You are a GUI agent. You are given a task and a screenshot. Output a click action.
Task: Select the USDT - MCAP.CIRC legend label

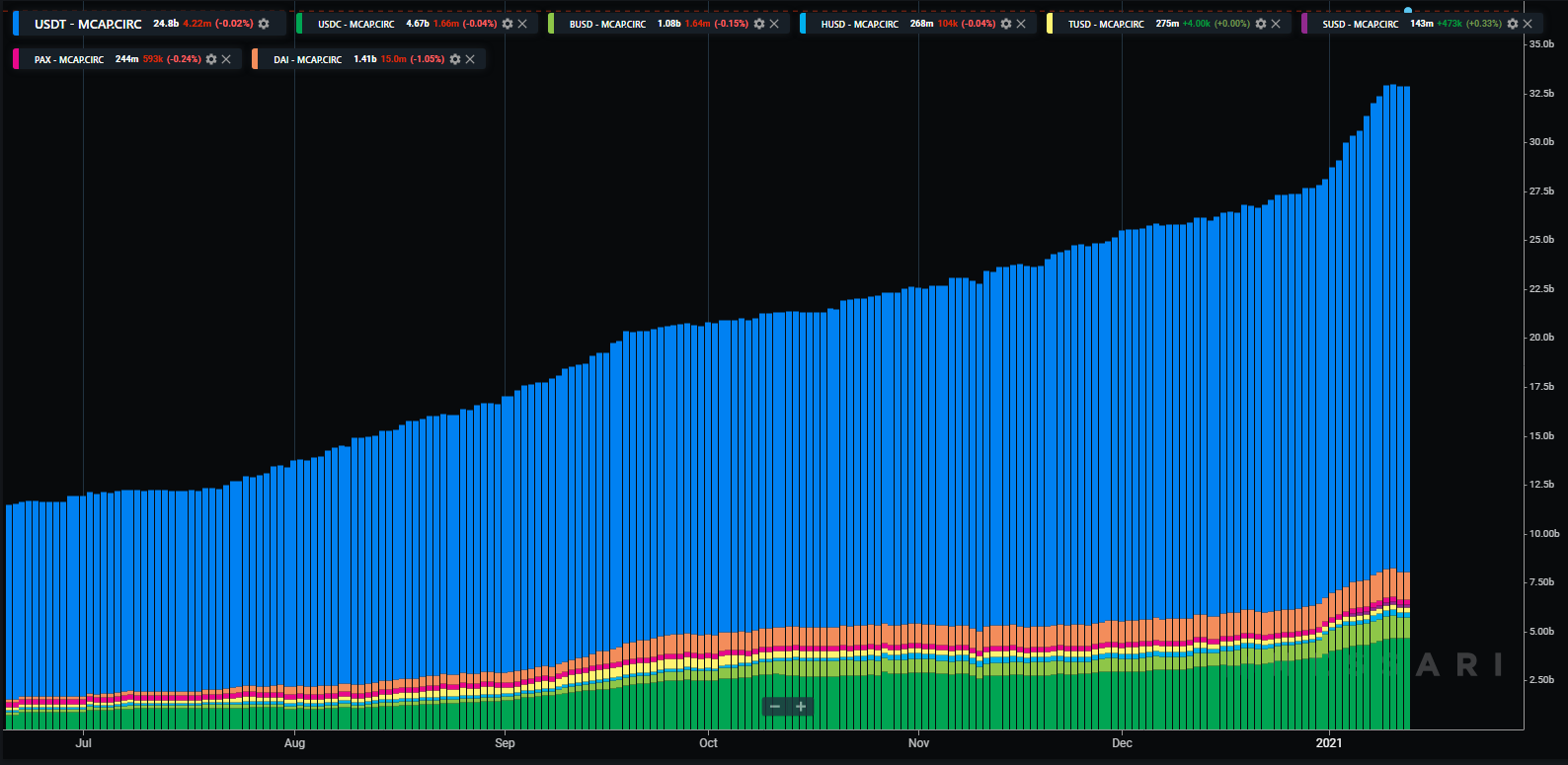click(x=88, y=24)
